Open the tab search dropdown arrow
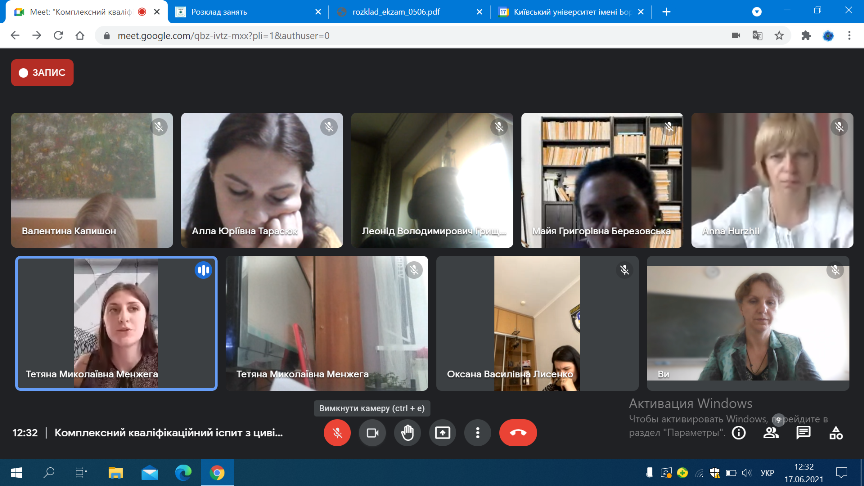The height and width of the screenshot is (486, 864). (x=756, y=12)
